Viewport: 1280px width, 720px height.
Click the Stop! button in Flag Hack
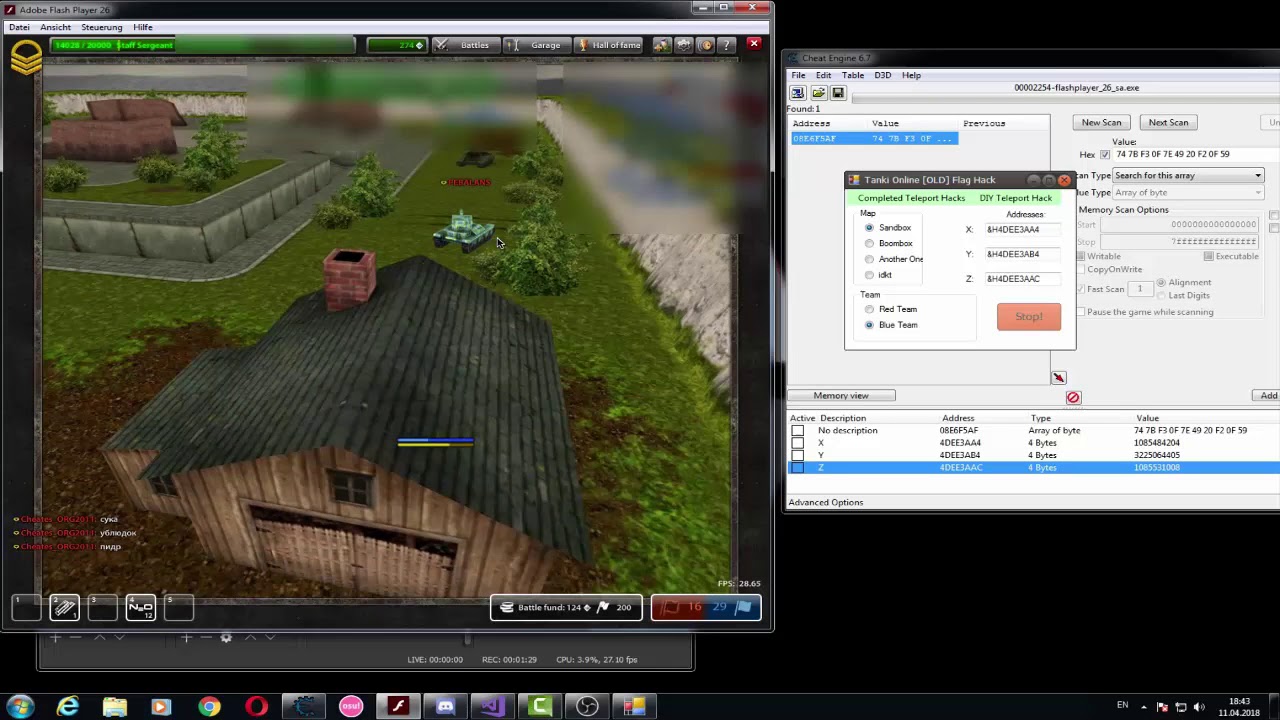tap(1029, 317)
